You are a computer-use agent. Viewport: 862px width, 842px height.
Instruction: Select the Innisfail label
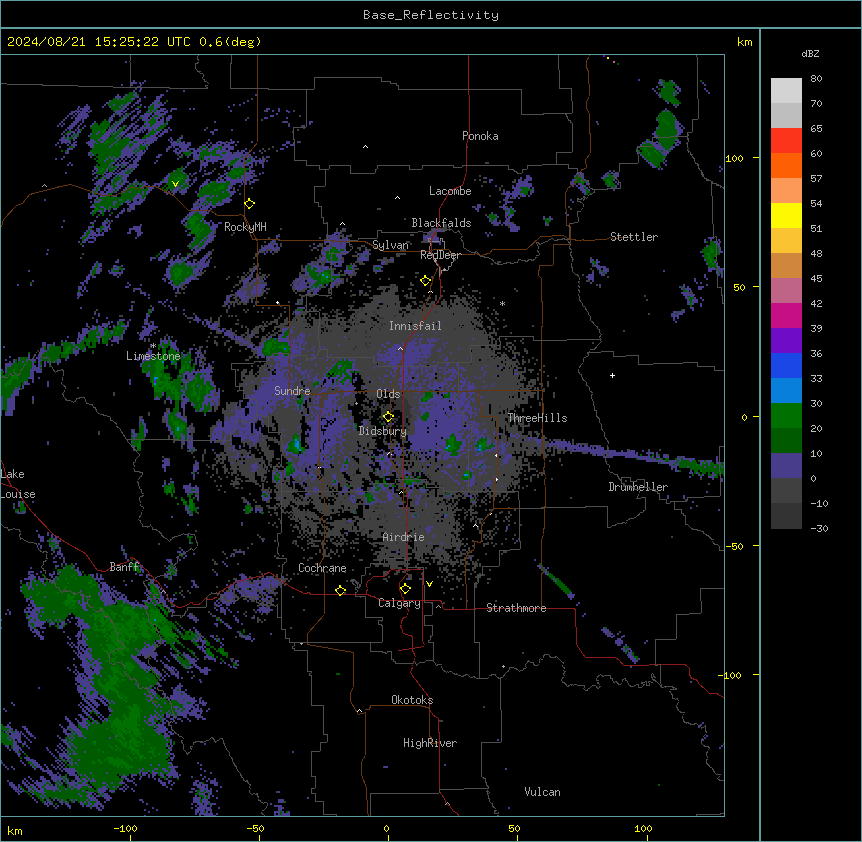(x=415, y=326)
